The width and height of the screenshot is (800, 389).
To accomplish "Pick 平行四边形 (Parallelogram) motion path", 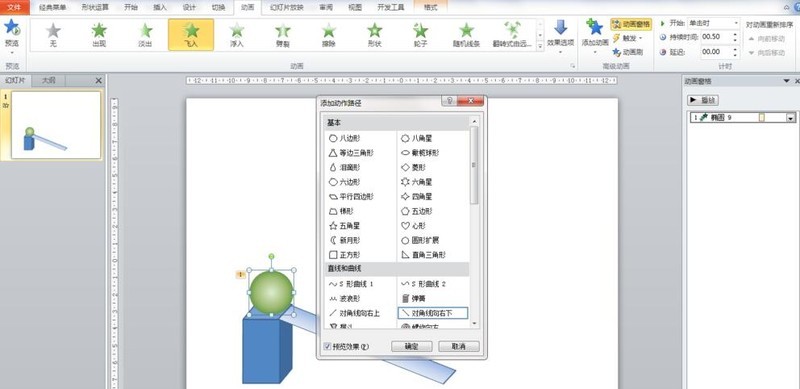I will pos(351,197).
